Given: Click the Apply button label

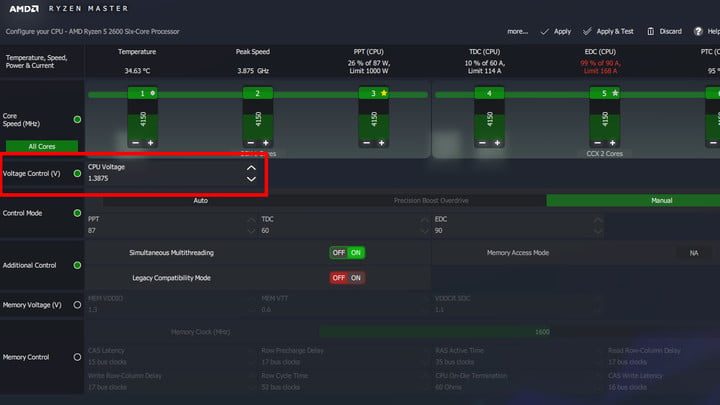Looking at the screenshot, I should 562,32.
